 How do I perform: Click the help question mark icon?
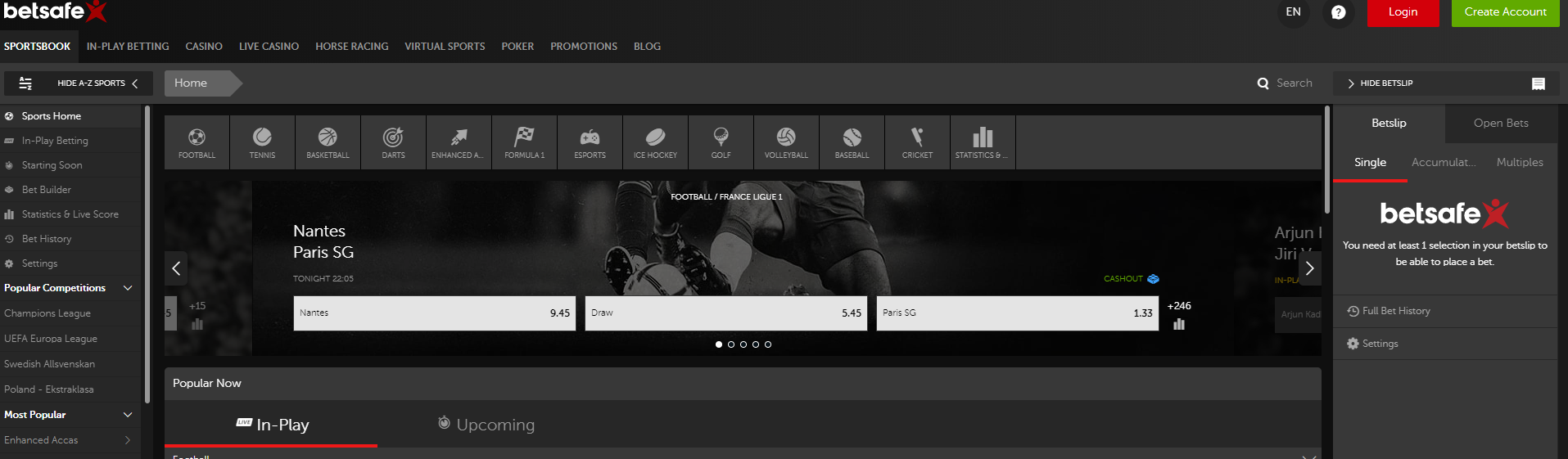(x=1338, y=12)
